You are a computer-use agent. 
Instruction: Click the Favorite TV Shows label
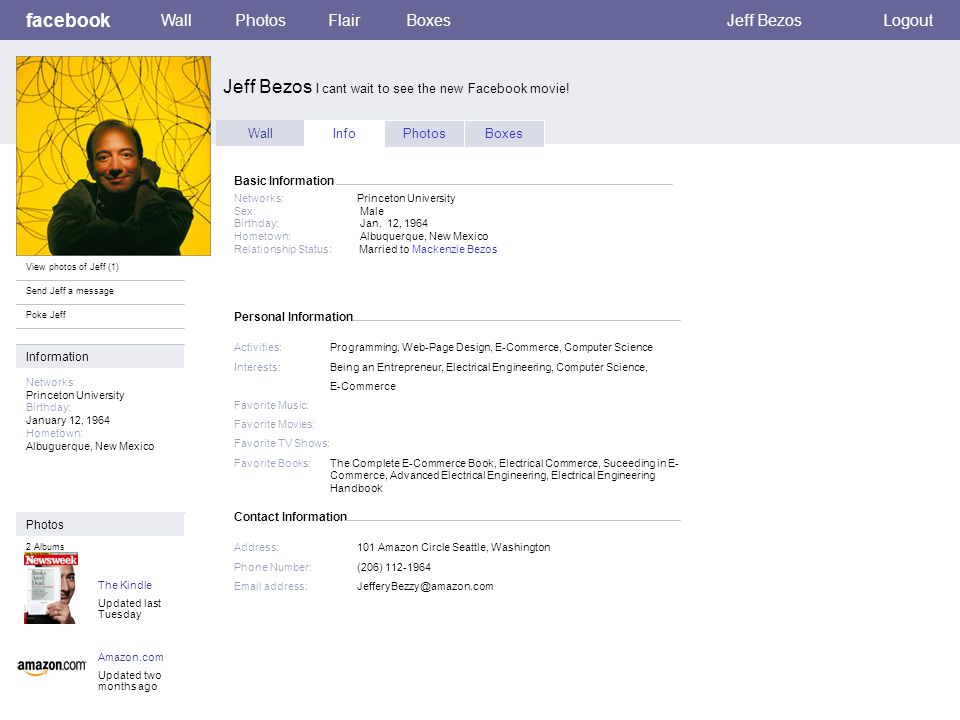coord(282,443)
